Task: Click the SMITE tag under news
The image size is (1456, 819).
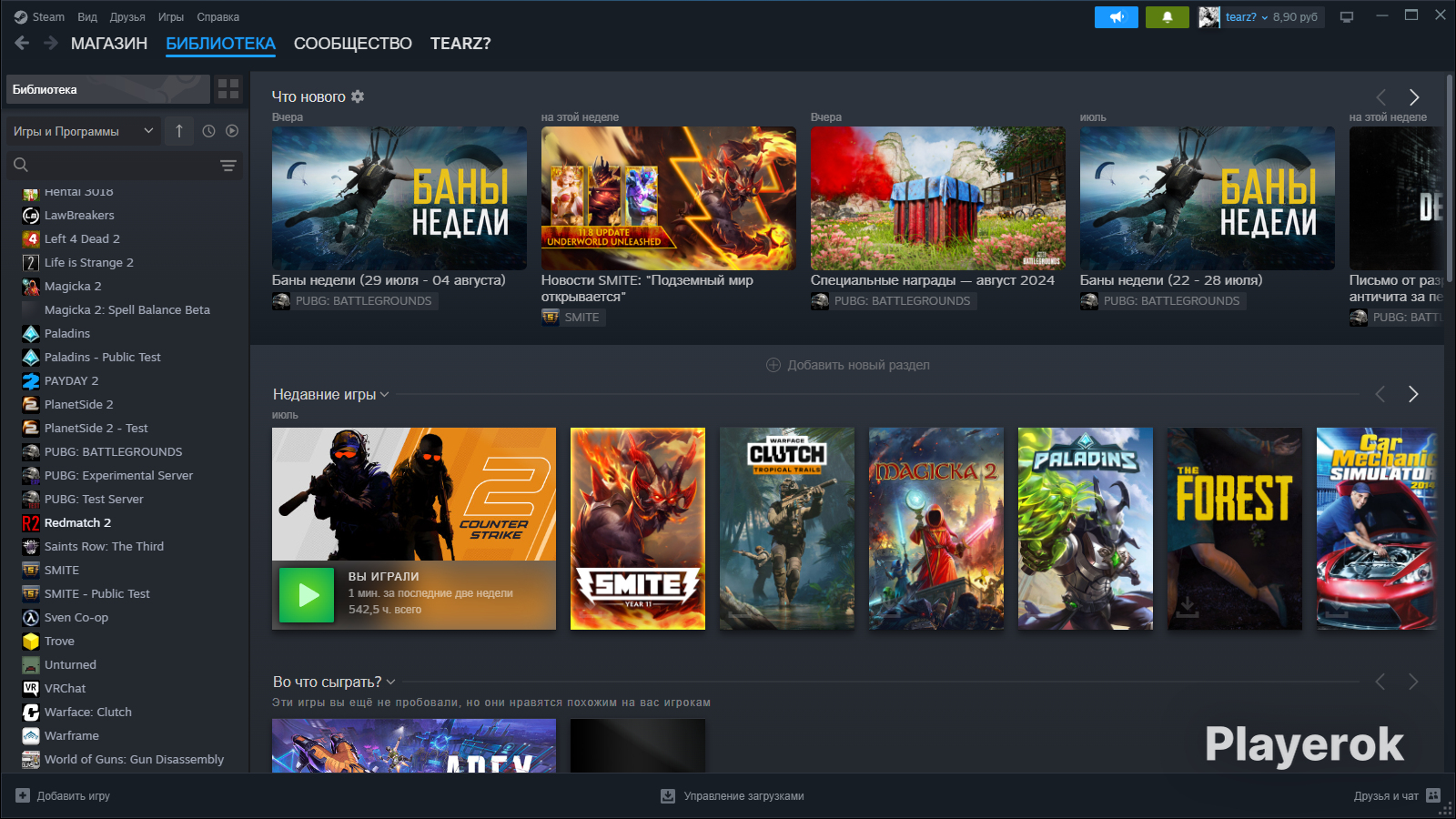Action: [x=573, y=317]
